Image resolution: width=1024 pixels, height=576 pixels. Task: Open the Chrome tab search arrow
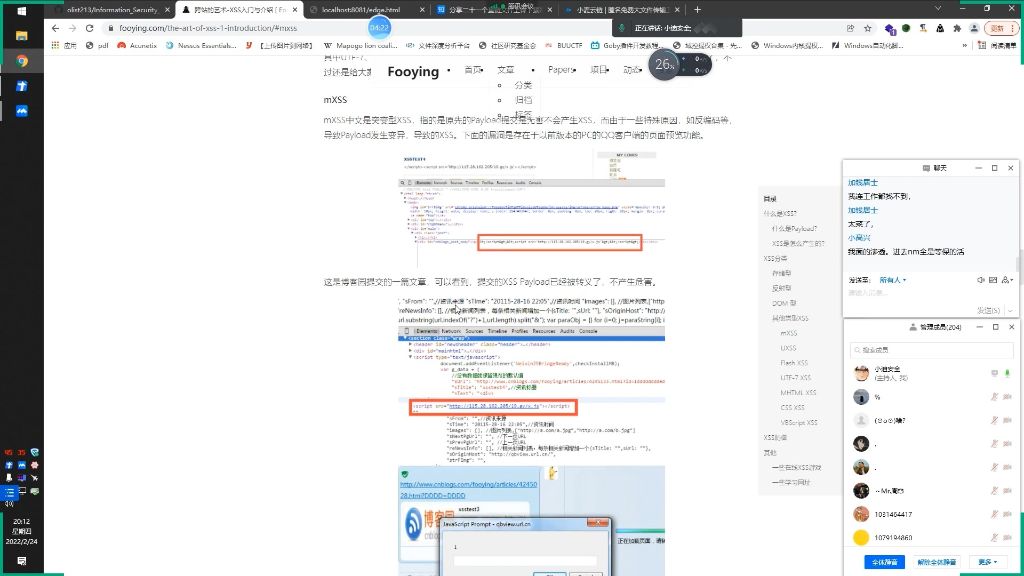938,8
